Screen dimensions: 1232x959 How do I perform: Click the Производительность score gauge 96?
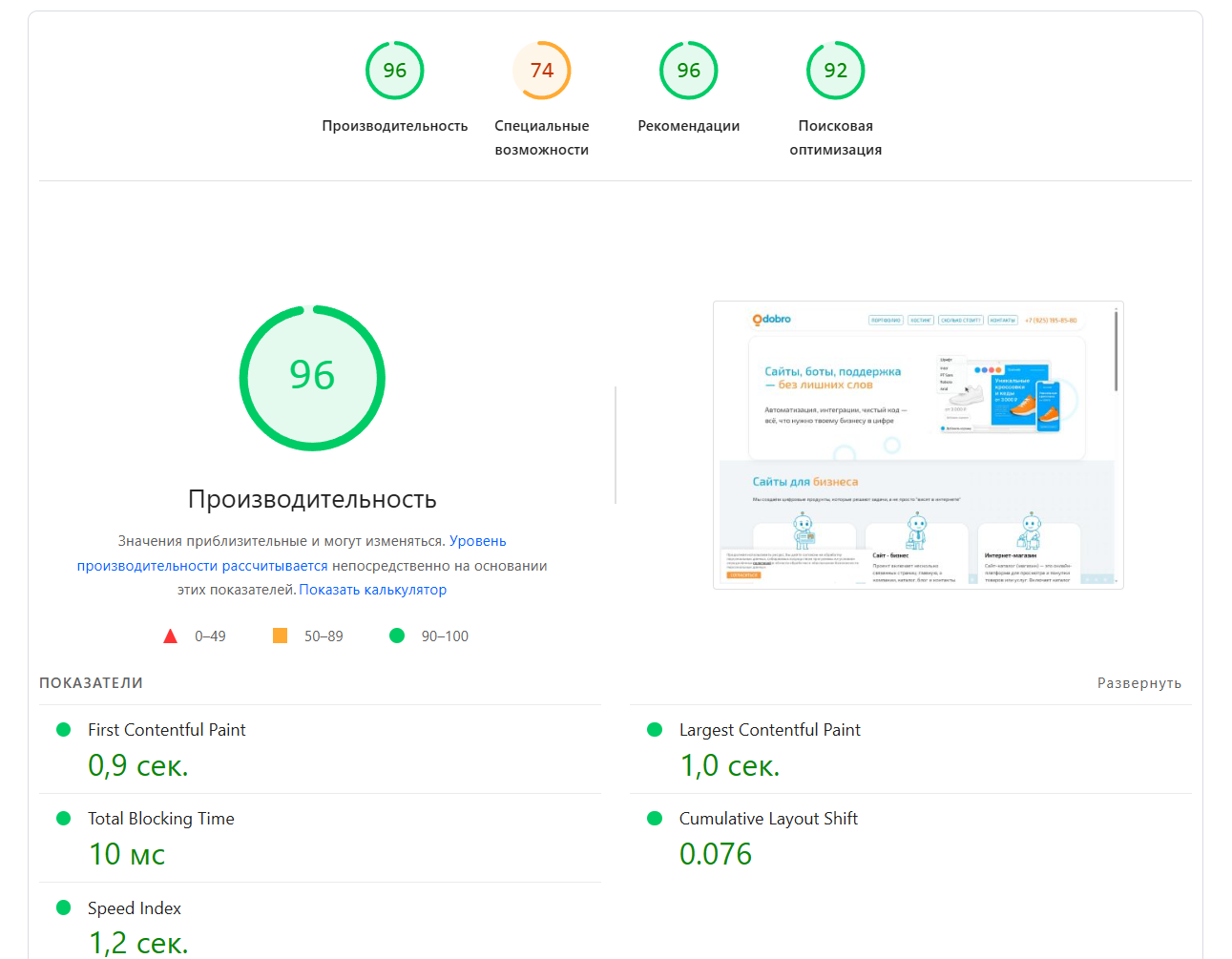coord(394,71)
